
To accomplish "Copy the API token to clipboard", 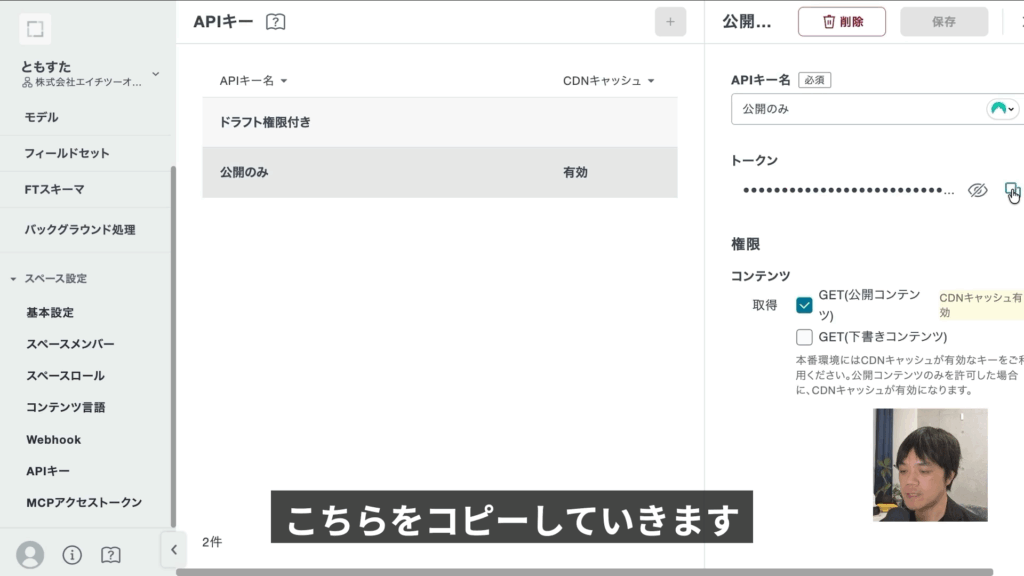I will (1011, 190).
